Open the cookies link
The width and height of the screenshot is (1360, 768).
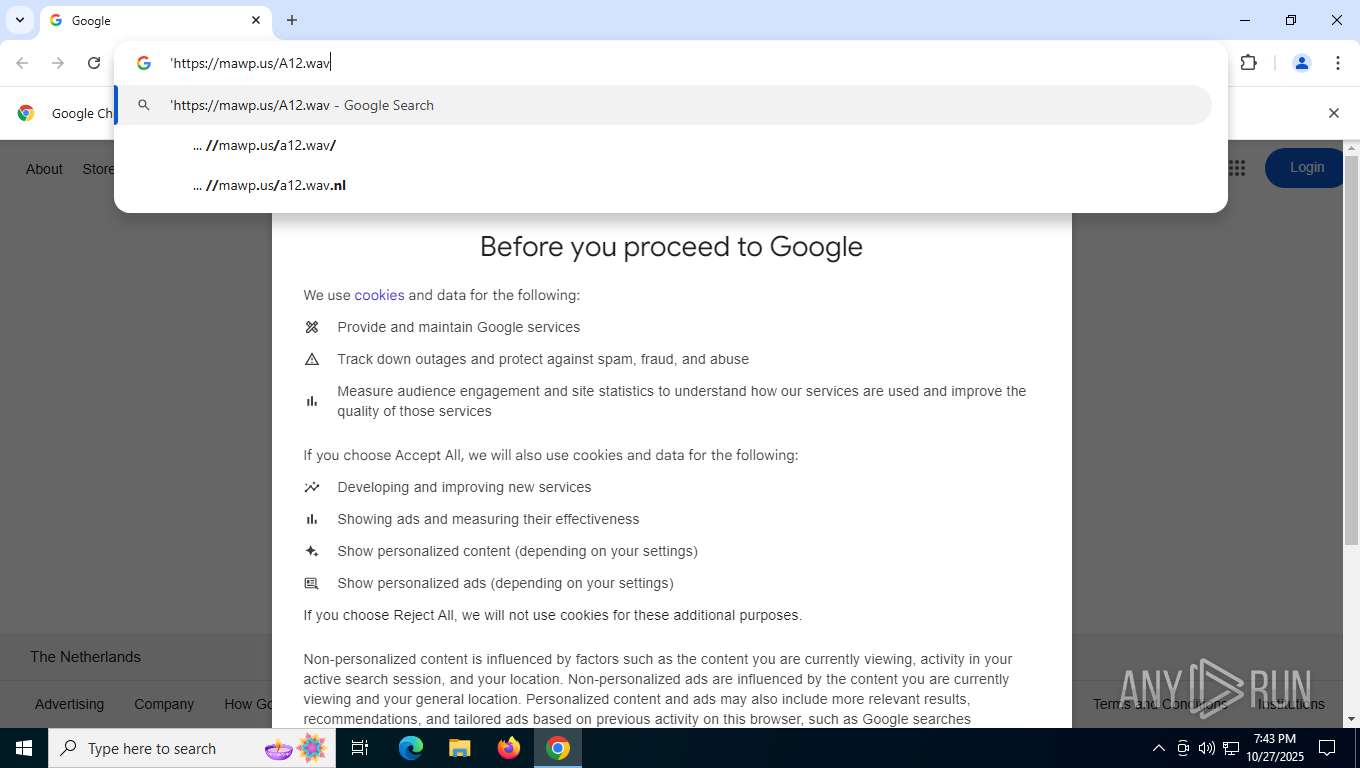pos(379,295)
